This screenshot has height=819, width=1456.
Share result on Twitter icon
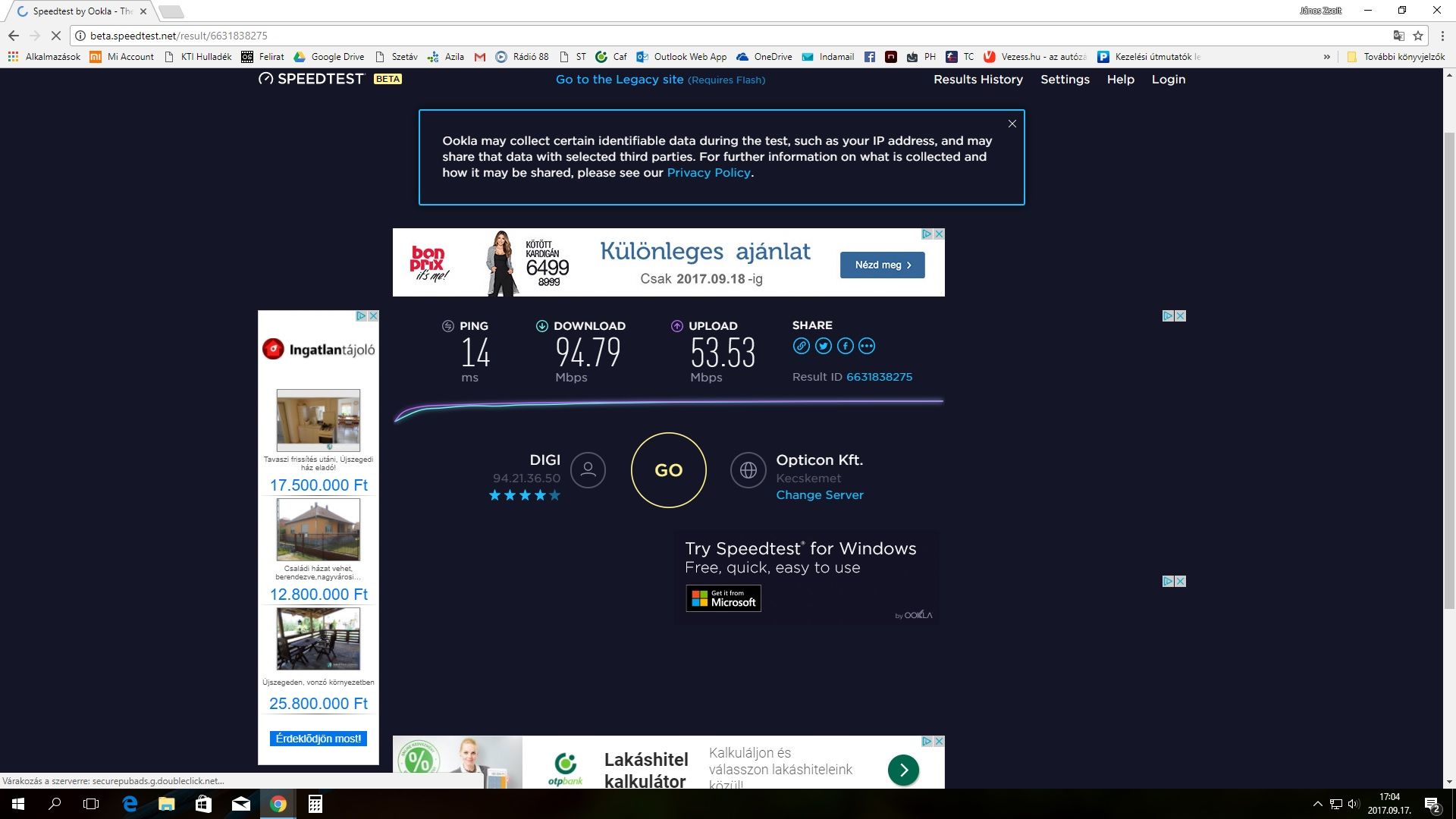coord(823,347)
